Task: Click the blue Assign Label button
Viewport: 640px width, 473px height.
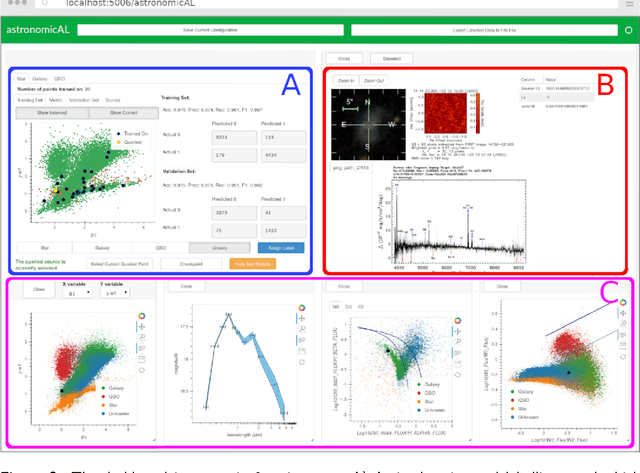Action: coord(281,248)
